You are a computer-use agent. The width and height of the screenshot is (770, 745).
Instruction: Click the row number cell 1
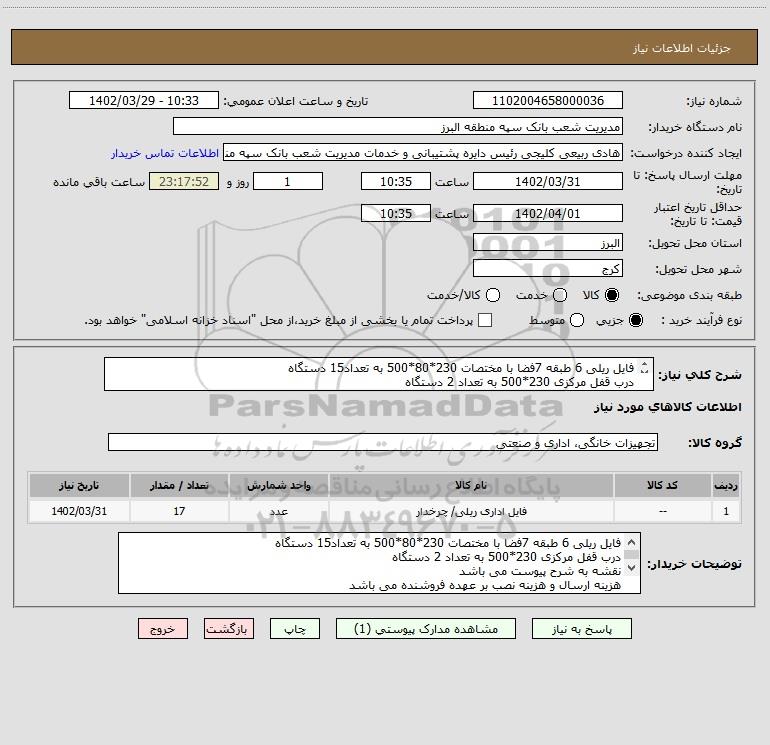[x=726, y=511]
